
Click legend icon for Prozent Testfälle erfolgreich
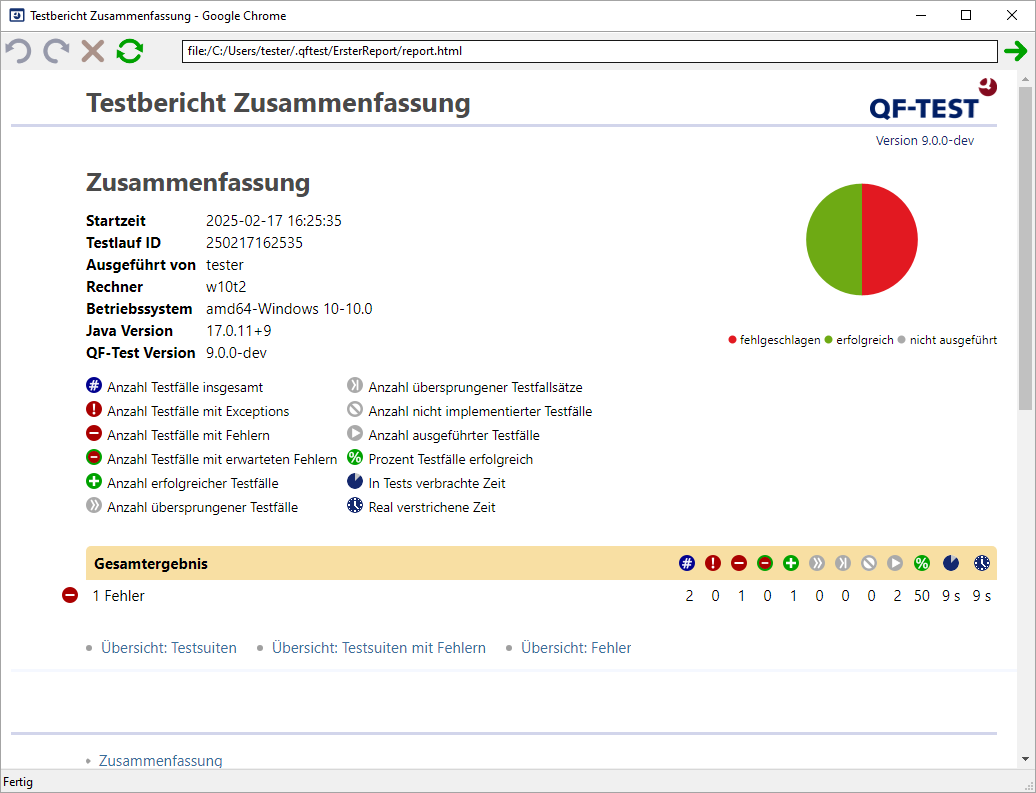(355, 457)
